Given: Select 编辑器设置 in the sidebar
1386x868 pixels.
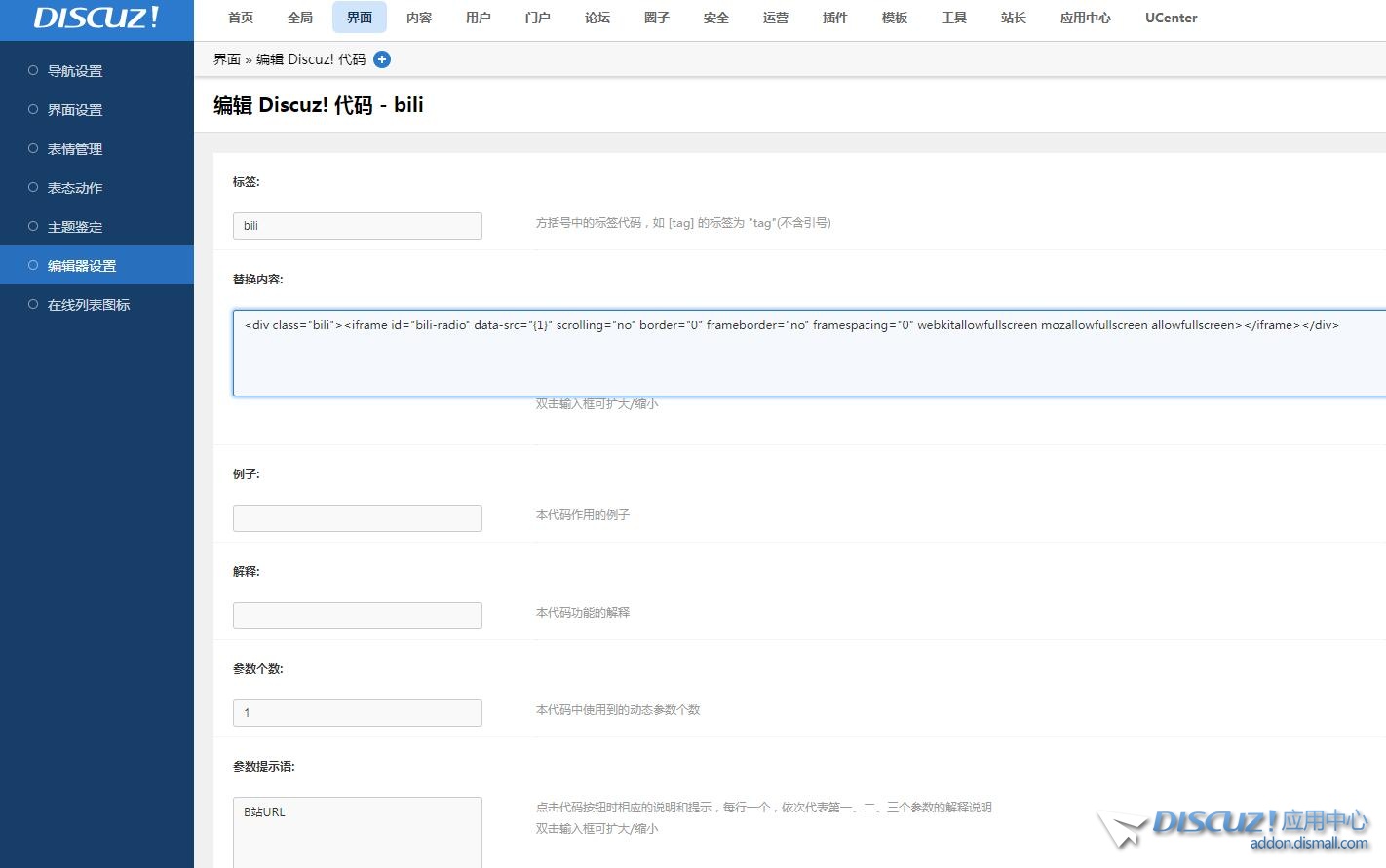Looking at the screenshot, I should [x=82, y=265].
